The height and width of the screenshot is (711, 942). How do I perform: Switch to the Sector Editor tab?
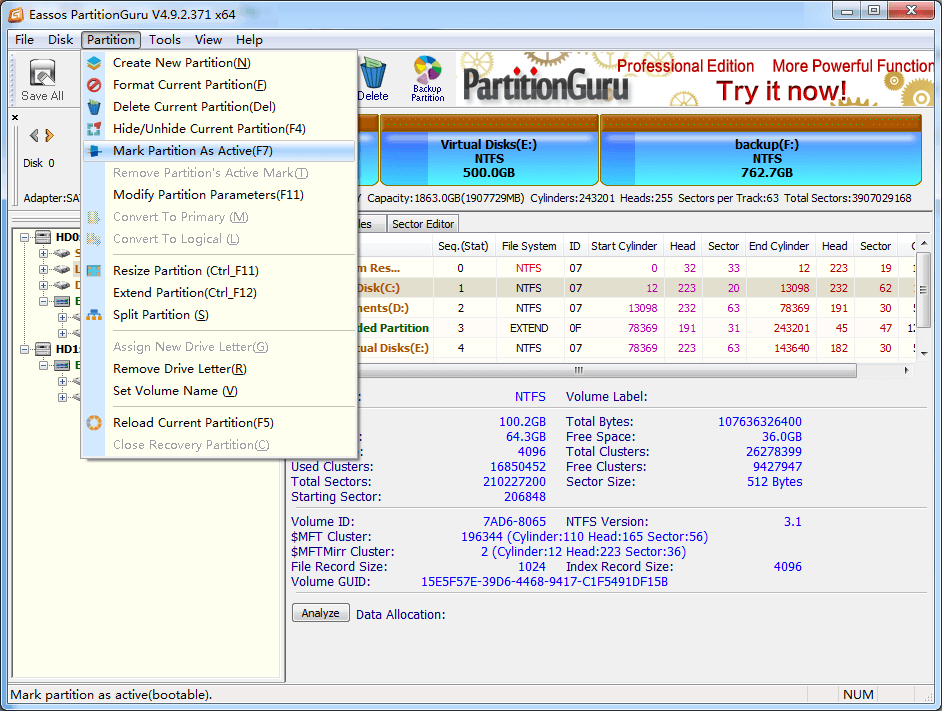(x=423, y=224)
